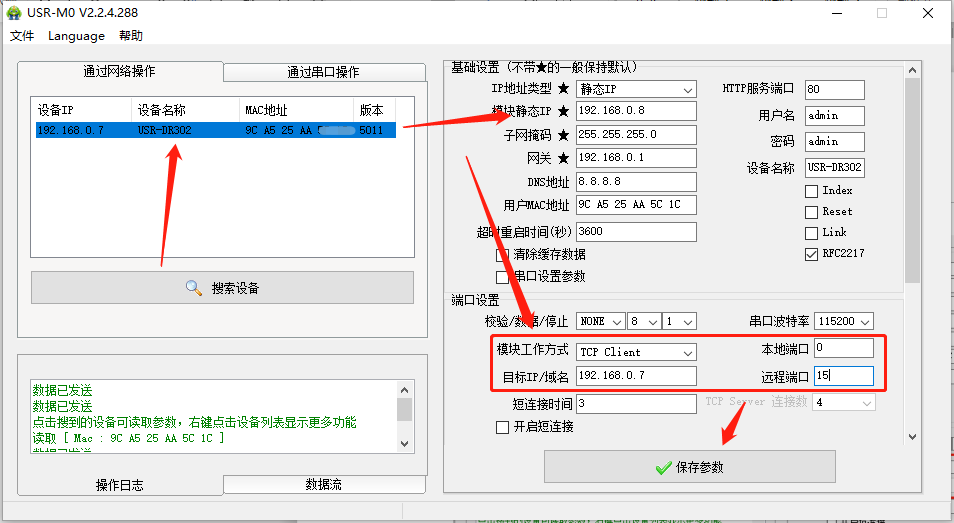Switch to 操作日志 tab
The height and width of the screenshot is (523, 954).
pyautogui.click(x=120, y=485)
